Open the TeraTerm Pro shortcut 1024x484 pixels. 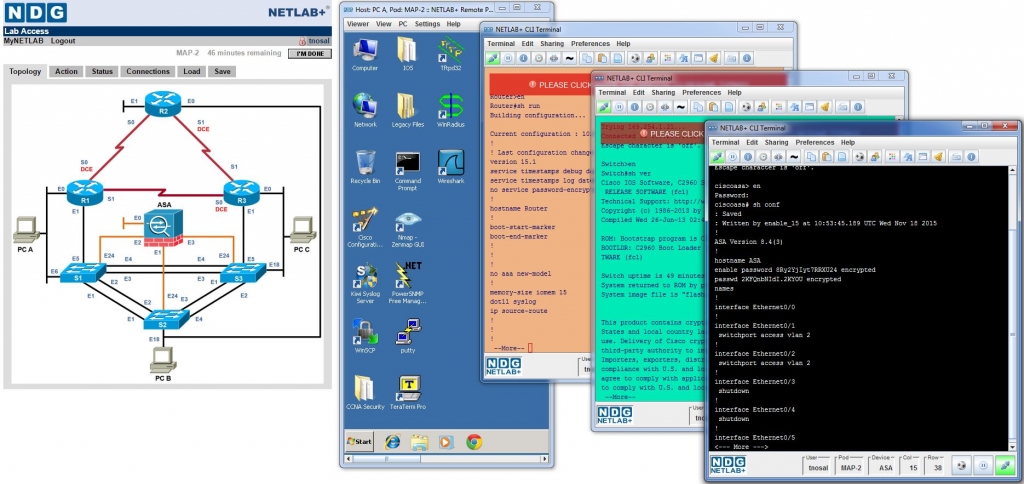point(408,392)
